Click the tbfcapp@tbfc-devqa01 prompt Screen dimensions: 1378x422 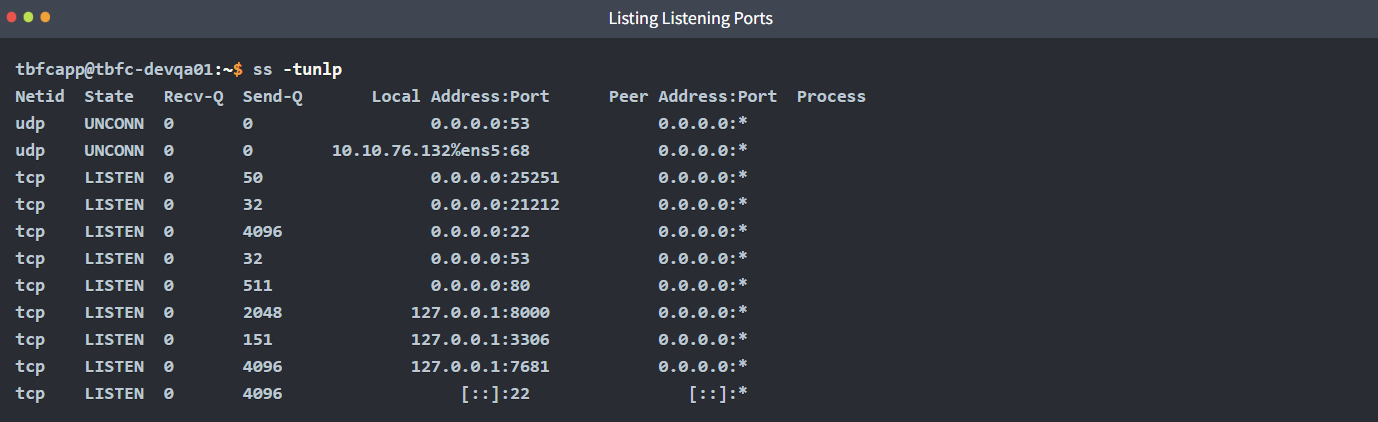pyautogui.click(x=118, y=69)
